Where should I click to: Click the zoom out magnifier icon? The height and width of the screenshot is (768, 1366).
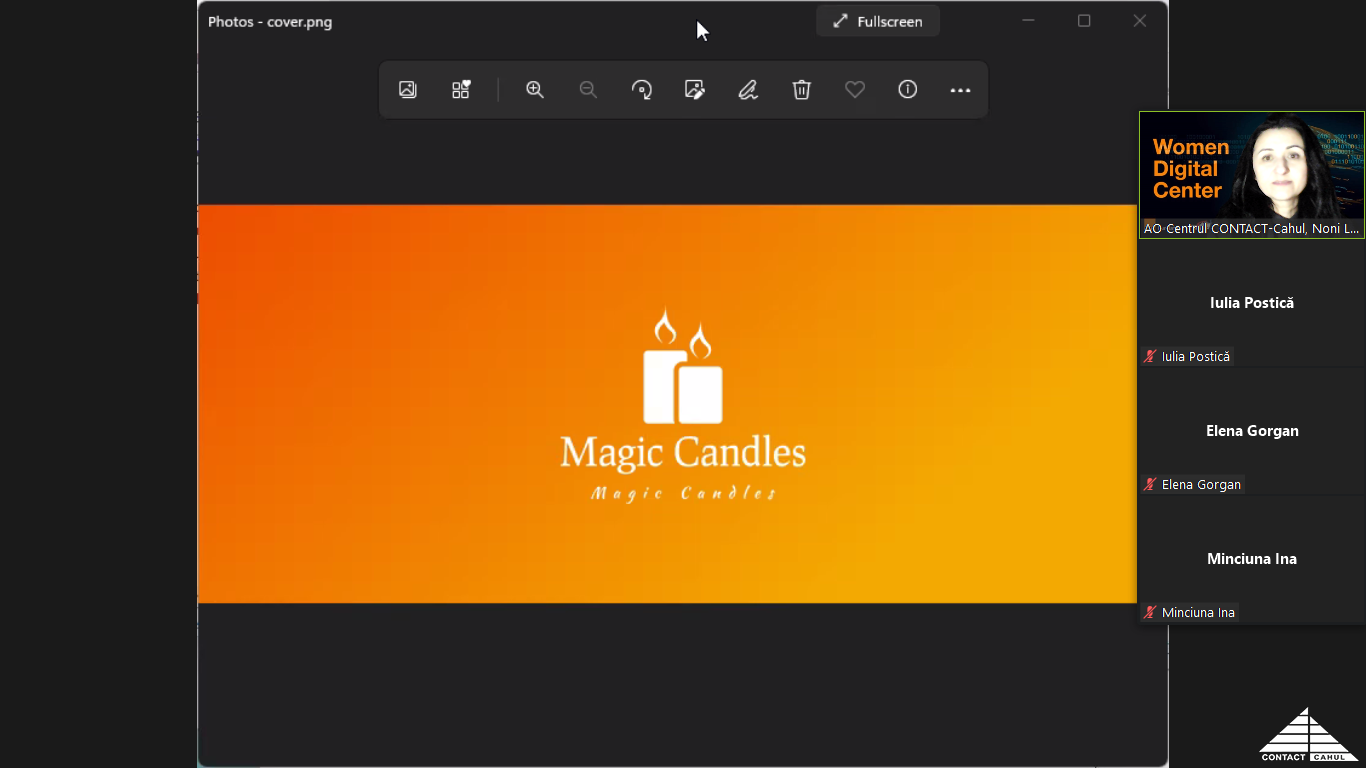[x=588, y=90]
